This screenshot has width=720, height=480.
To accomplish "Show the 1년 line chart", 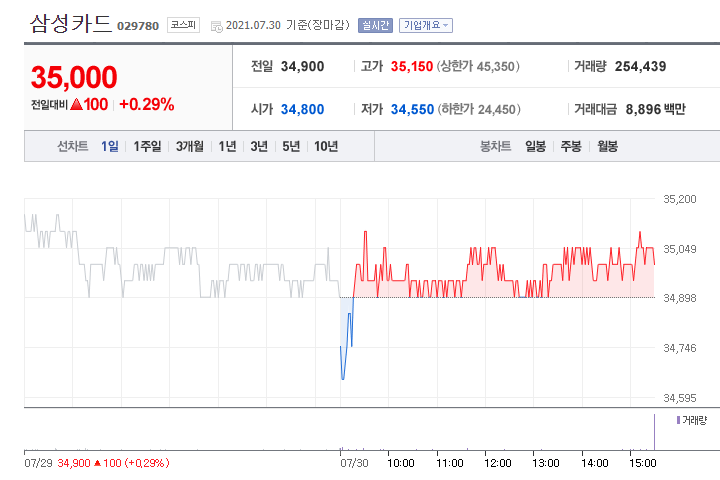I will click(227, 146).
